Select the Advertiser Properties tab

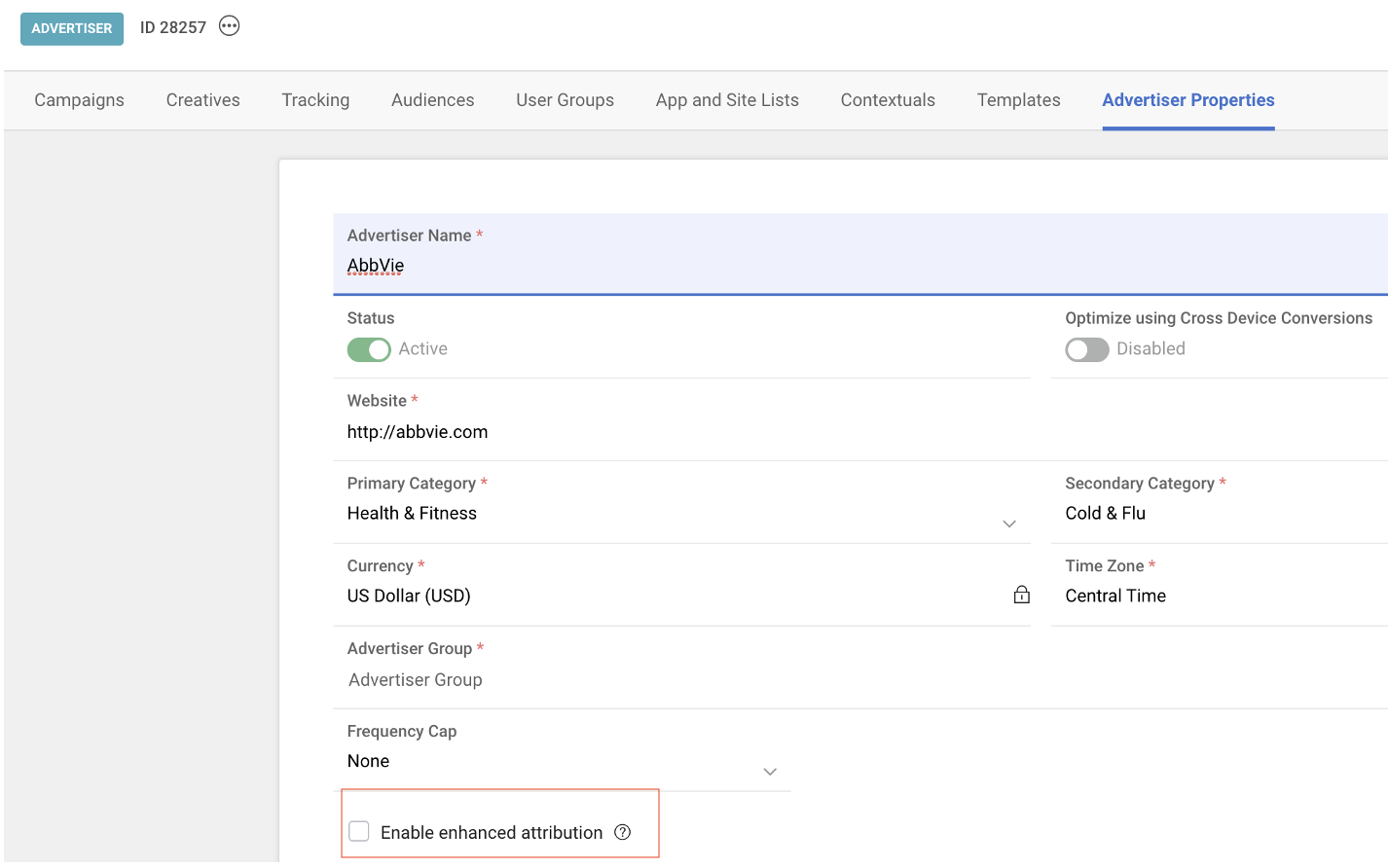(x=1188, y=100)
